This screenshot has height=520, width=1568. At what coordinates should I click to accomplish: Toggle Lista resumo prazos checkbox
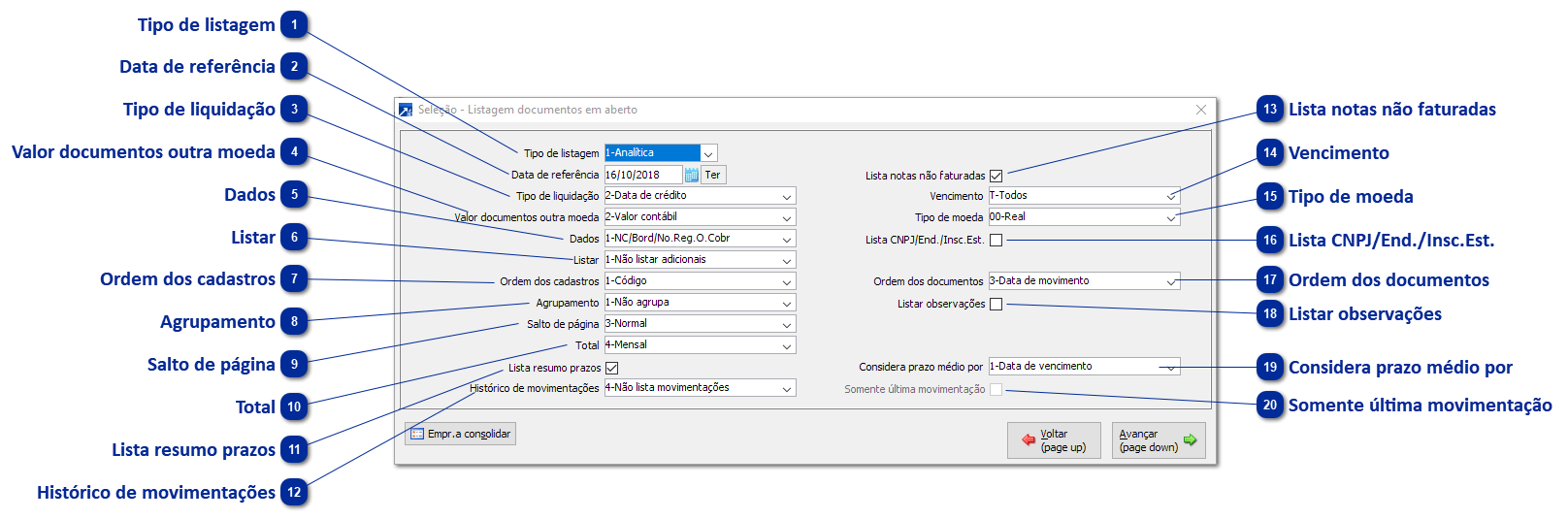pyautogui.click(x=611, y=368)
